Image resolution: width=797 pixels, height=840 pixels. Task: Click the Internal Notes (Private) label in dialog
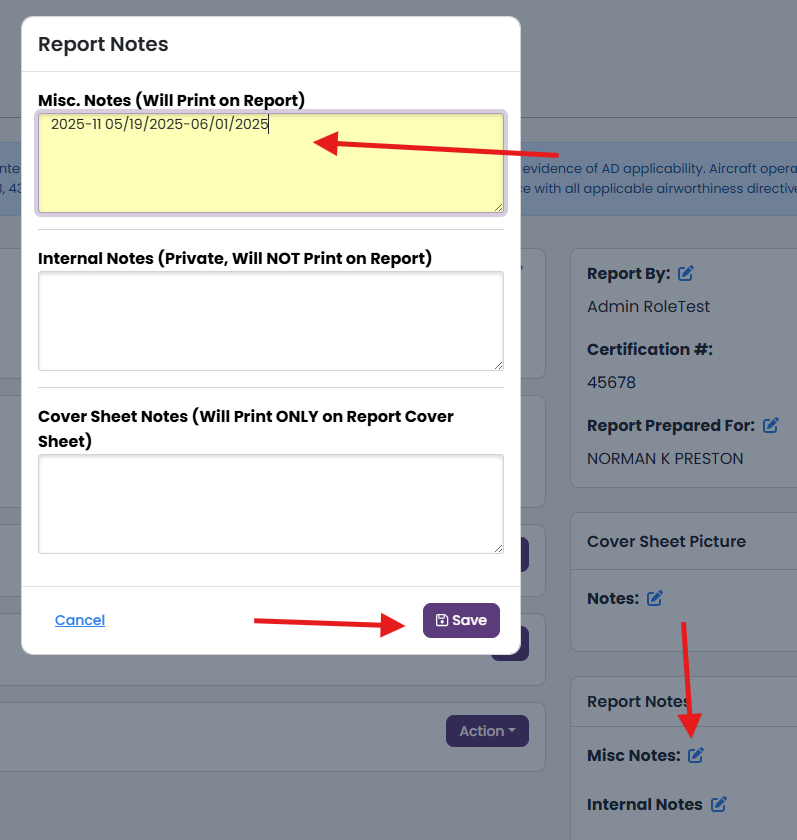pos(235,258)
